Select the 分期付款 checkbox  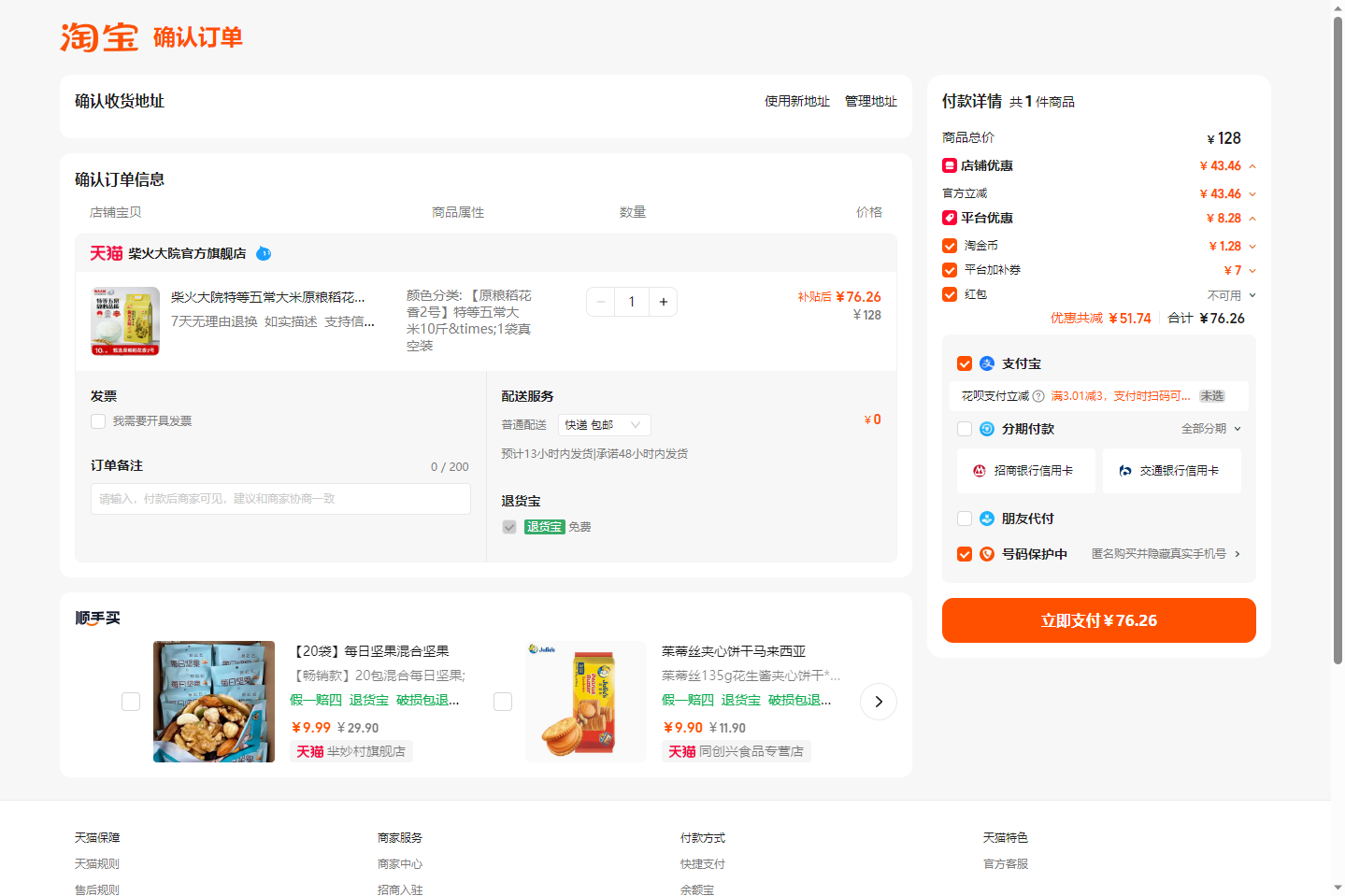[x=965, y=429]
